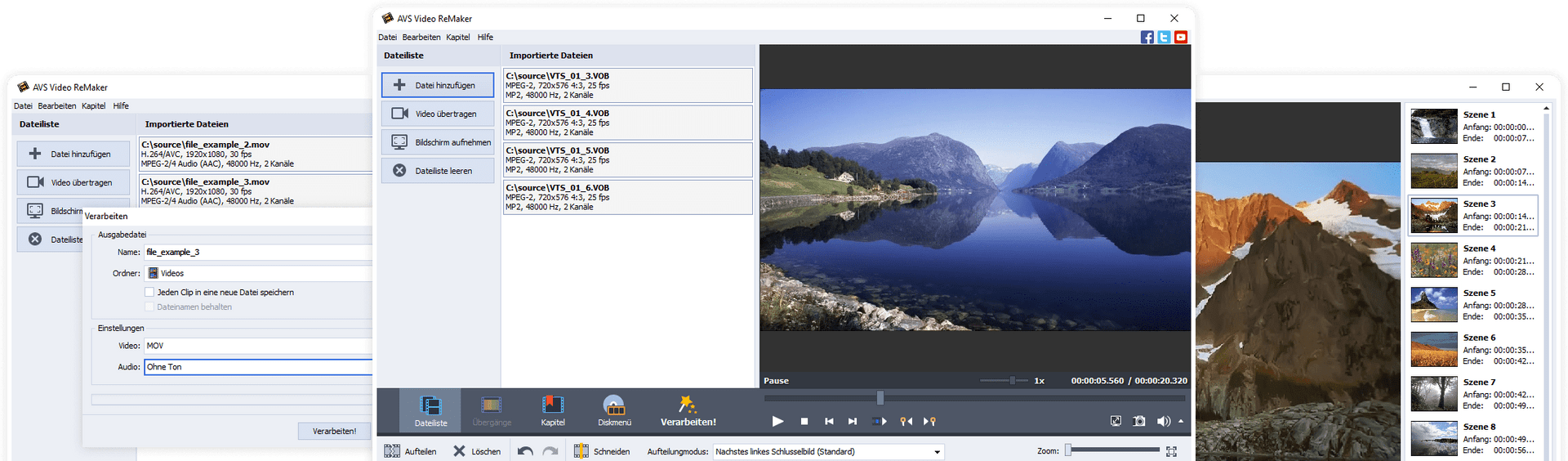Click the 'Datei hinzufügen' button in center window
Image resolution: width=1568 pixels, height=461 pixels.
click(438, 85)
